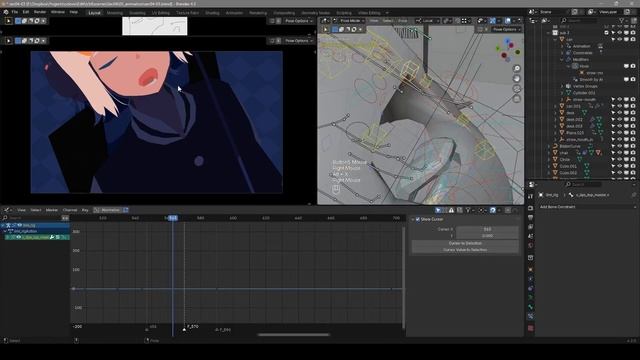Open the Bone properties tab icon
Image resolution: width=640 pixels, height=360 pixels.
tap(530, 307)
